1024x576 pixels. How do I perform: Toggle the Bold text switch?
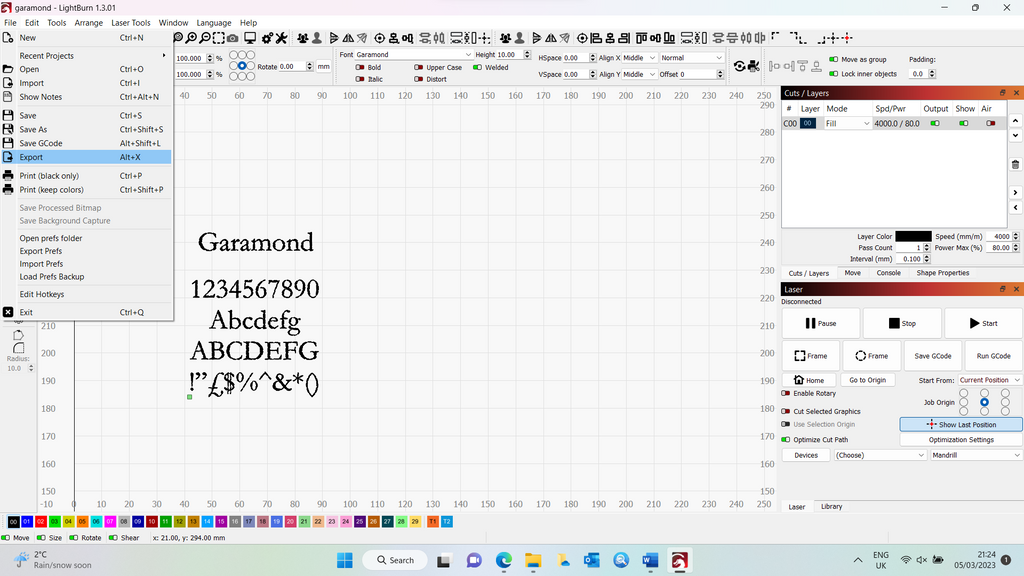[x=361, y=67]
